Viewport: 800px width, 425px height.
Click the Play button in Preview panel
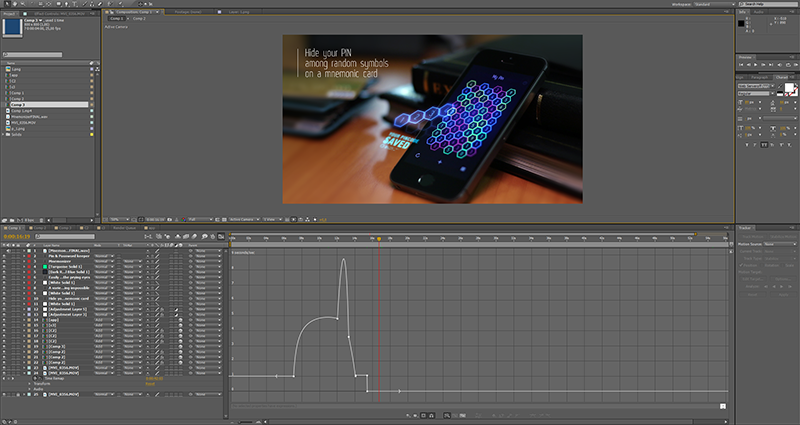point(756,65)
